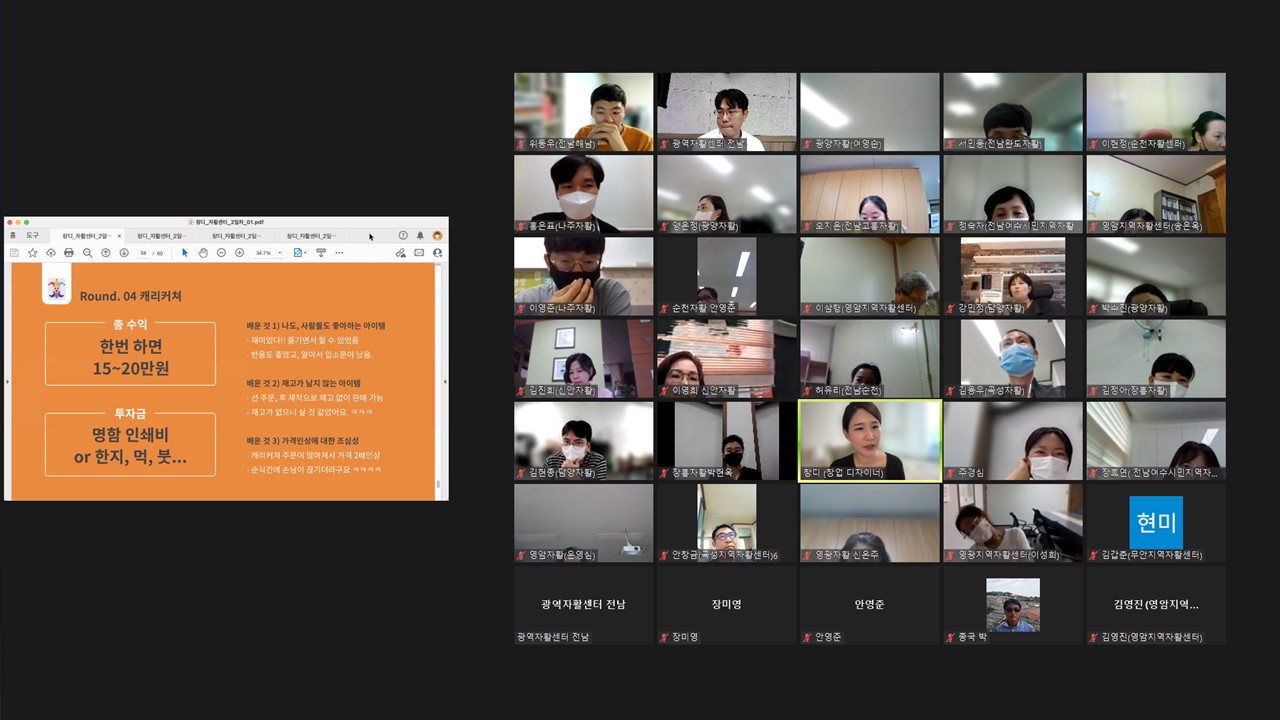Click the page number field showing 58

144,253
